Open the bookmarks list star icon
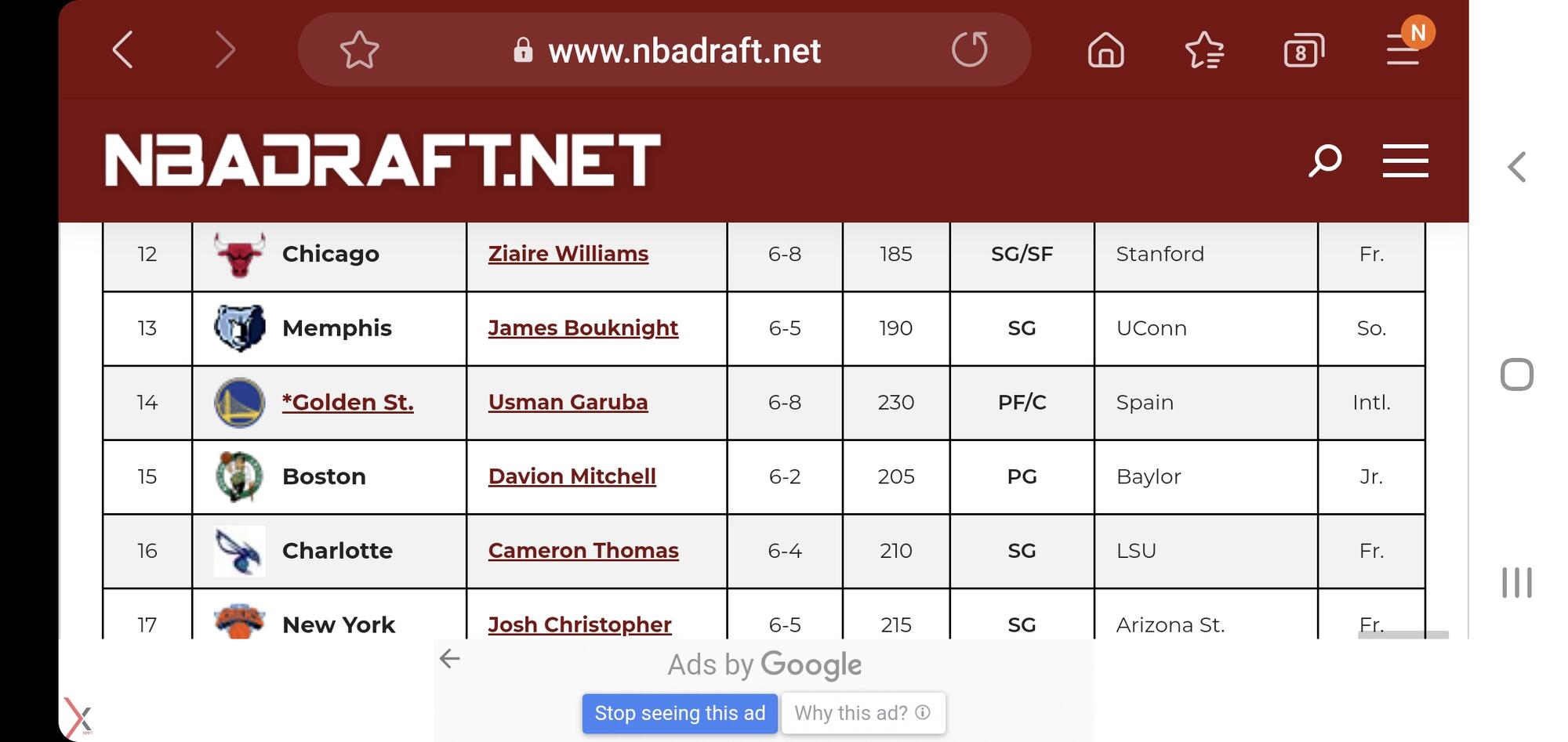This screenshot has width=1568, height=742. 1204,50
